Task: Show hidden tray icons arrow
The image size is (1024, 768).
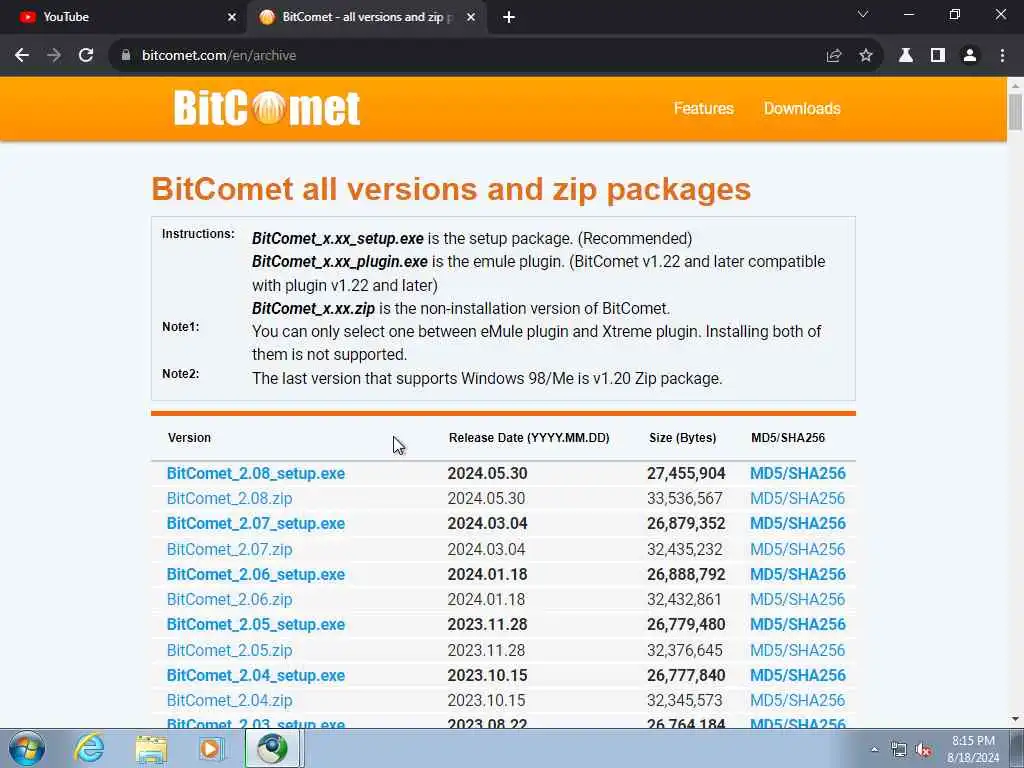Action: tap(874, 750)
